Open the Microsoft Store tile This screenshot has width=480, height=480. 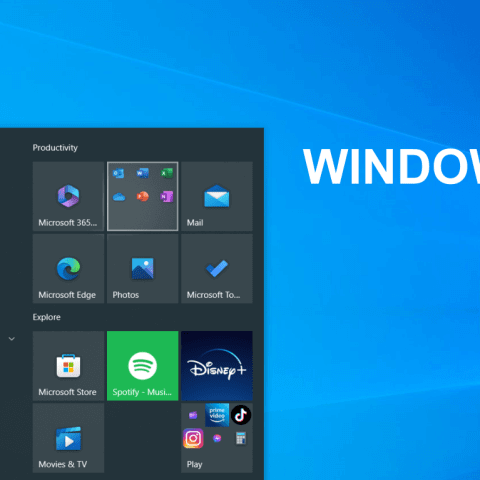coord(68,366)
